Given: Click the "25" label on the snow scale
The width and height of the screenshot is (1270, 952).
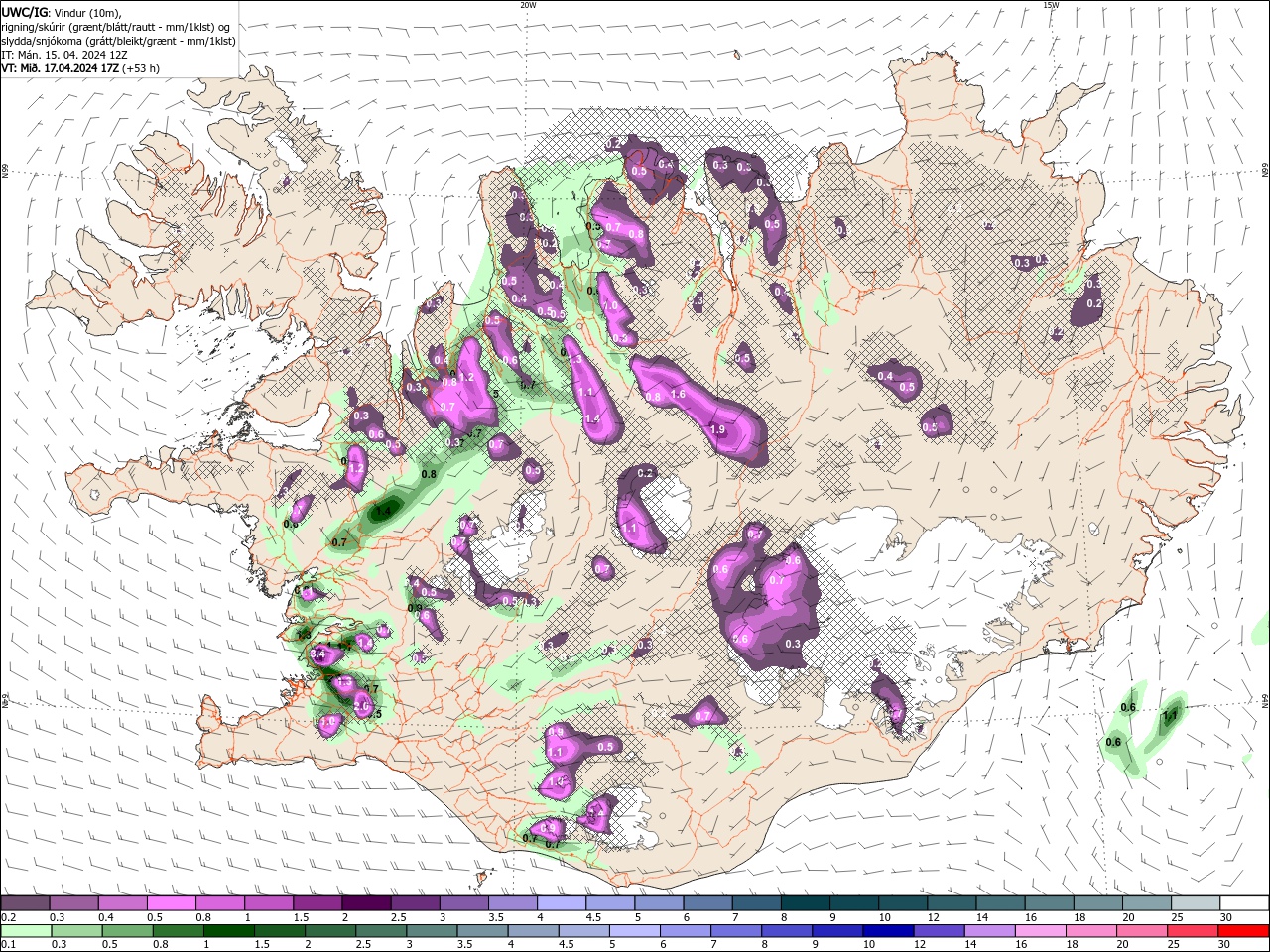Looking at the screenshot, I should [1178, 917].
